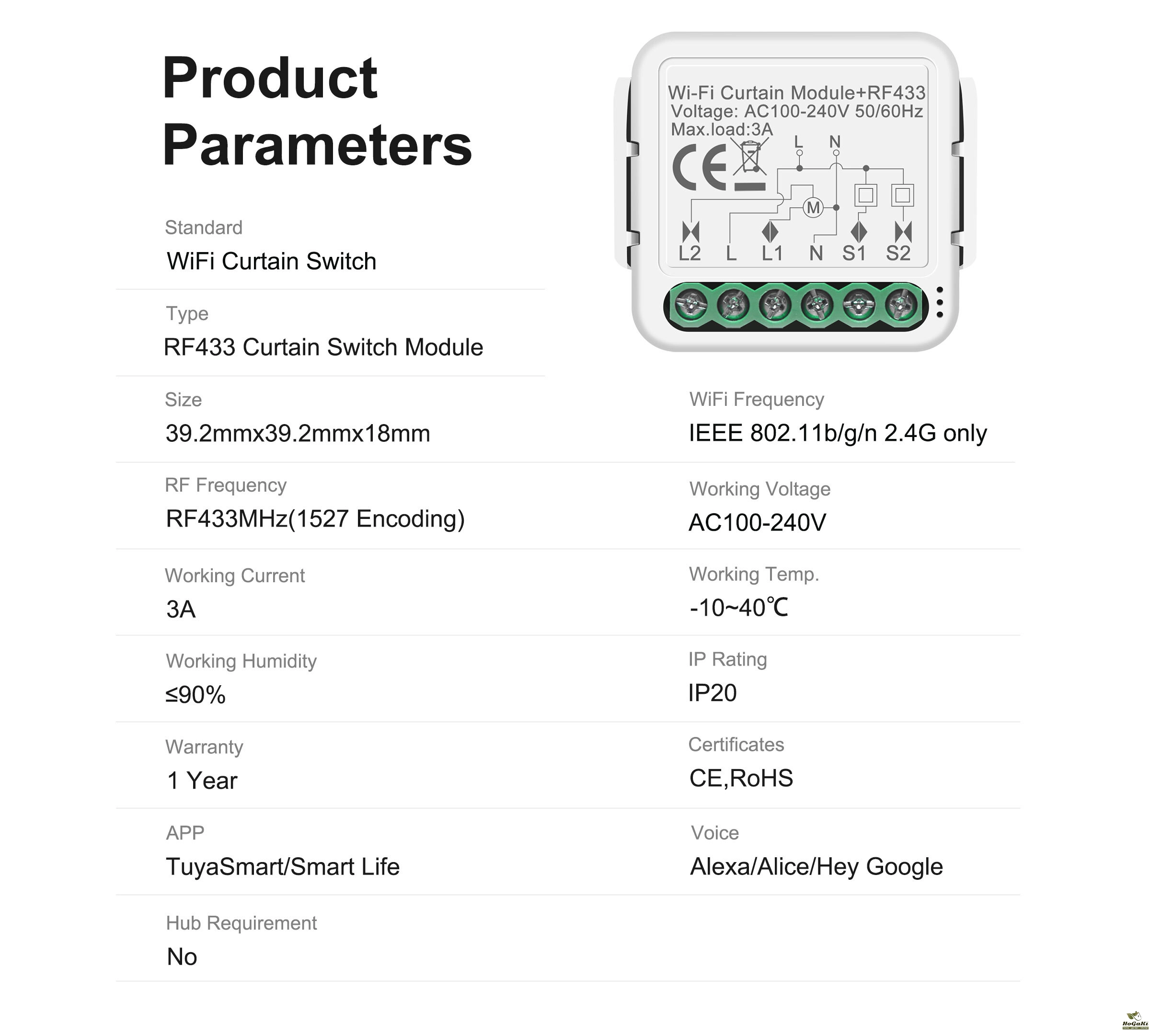Click the CE,RoHS certificates value
This screenshot has width=1150, height=1036.
pos(741,778)
